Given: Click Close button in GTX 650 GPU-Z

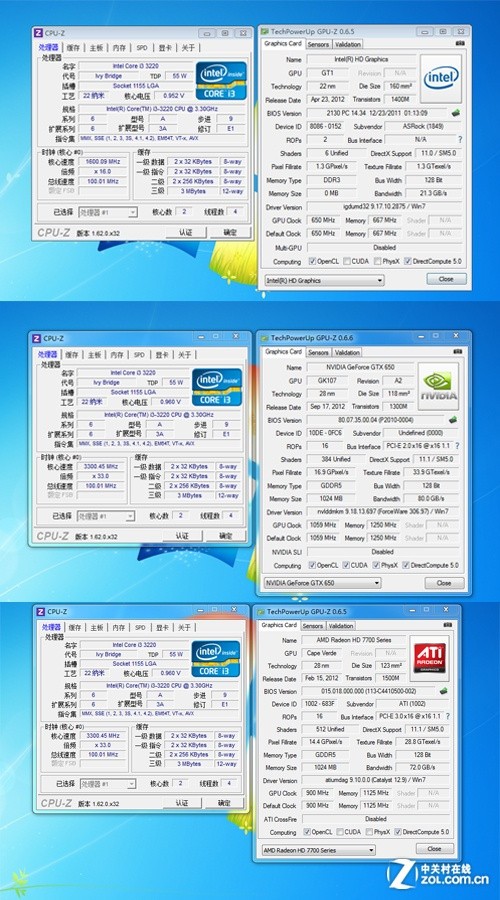Looking at the screenshot, I should (x=444, y=583).
